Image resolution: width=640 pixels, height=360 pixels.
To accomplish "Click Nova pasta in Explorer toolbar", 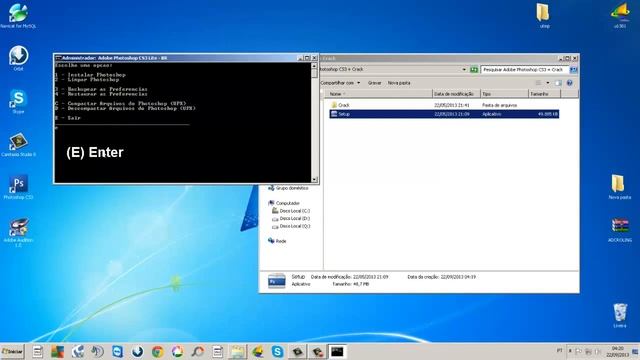I will point(399,83).
